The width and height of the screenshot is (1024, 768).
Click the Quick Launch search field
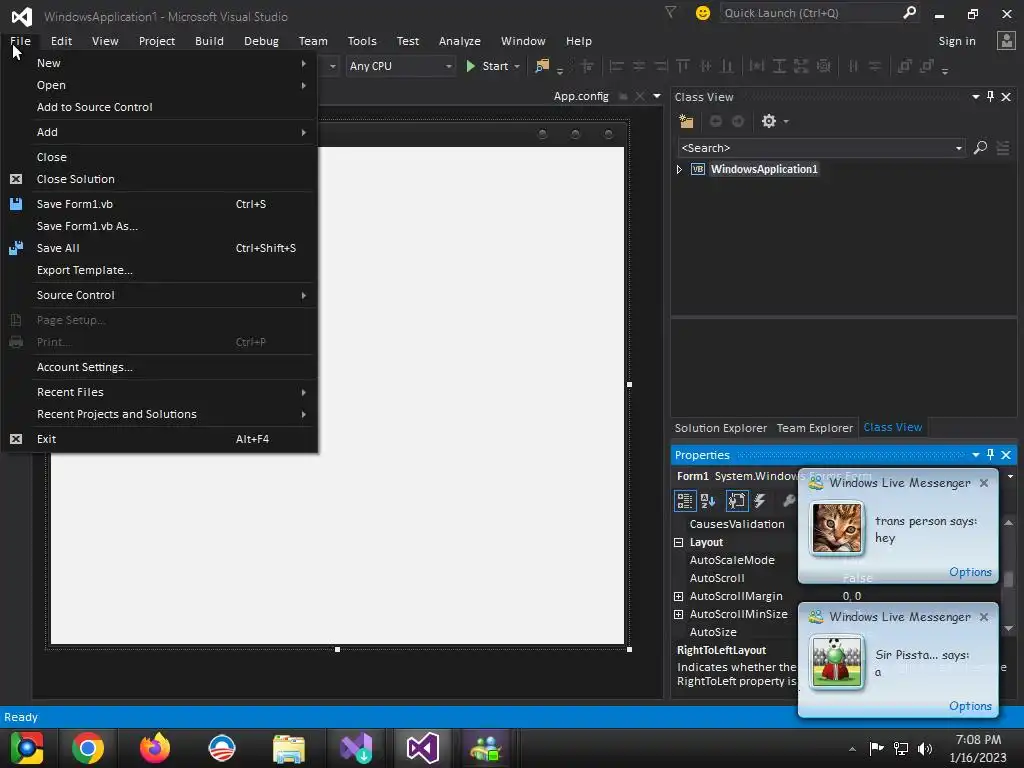pyautogui.click(x=811, y=13)
